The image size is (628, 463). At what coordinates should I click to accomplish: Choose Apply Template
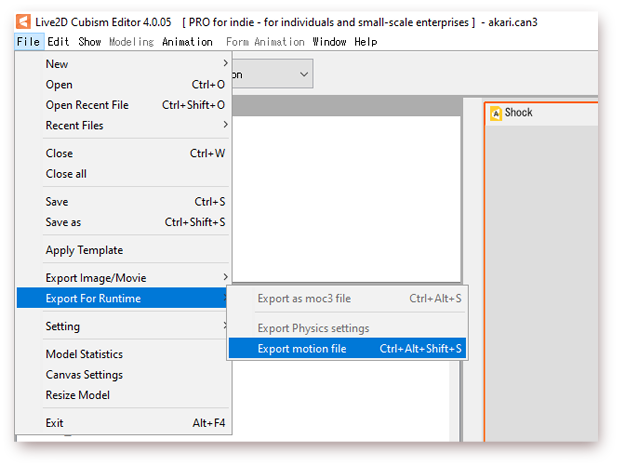(123, 250)
